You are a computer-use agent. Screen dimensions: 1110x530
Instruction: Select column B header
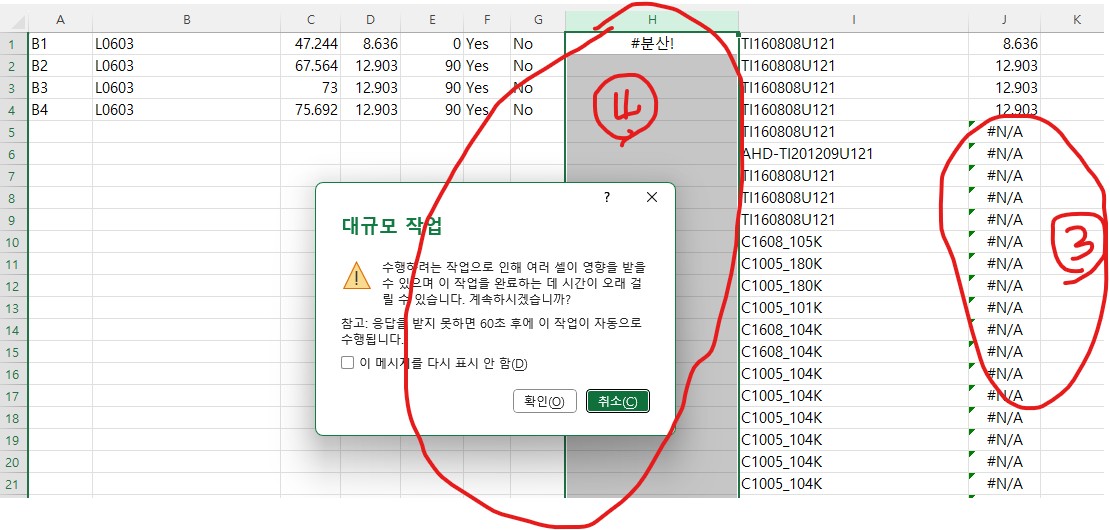[186, 20]
